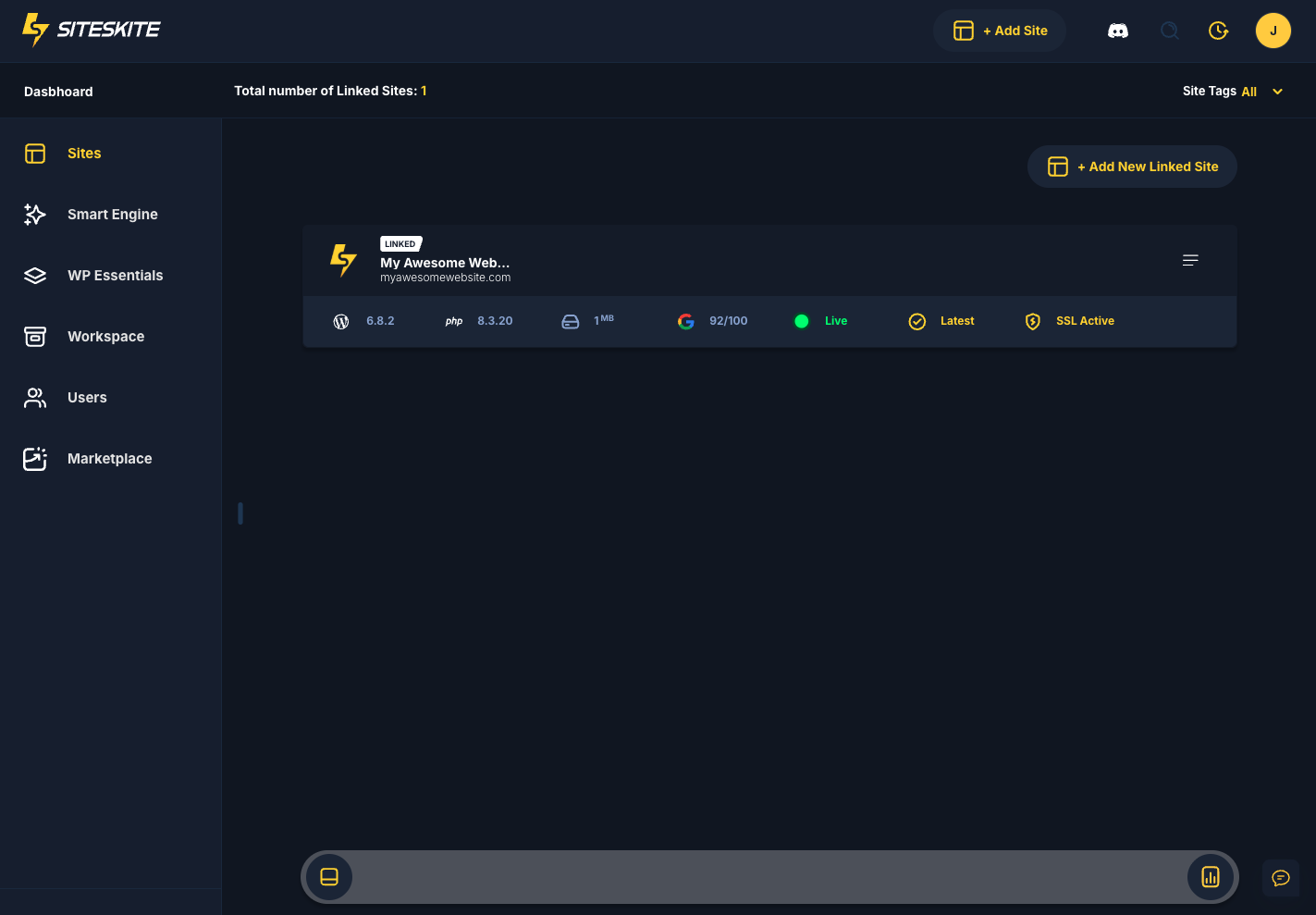Select Marketplace in the sidebar
Screen dimensions: 1316x915
point(109,459)
